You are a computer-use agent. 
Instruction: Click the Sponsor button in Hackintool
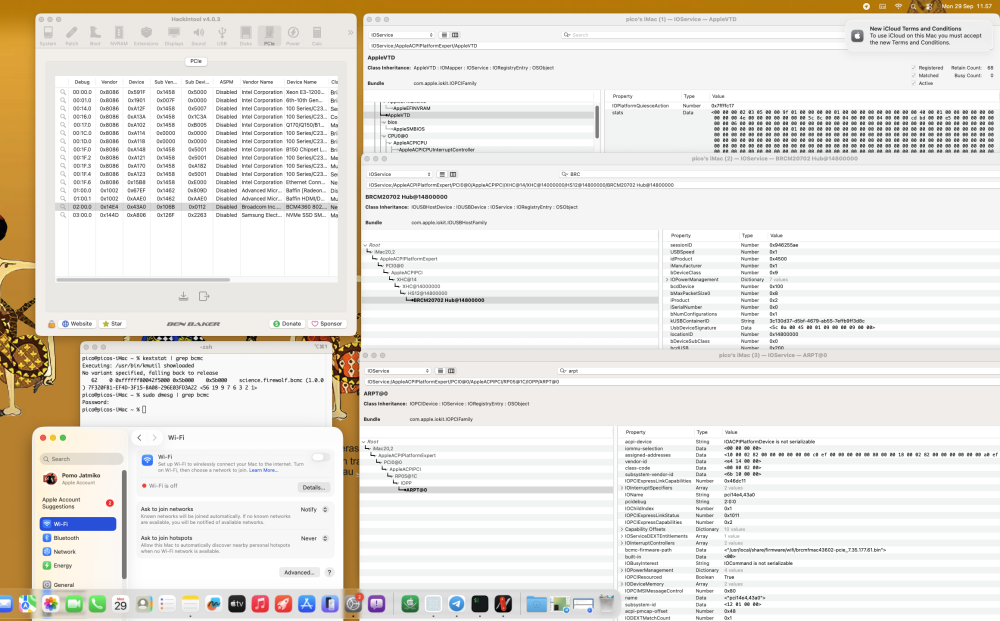(327, 324)
